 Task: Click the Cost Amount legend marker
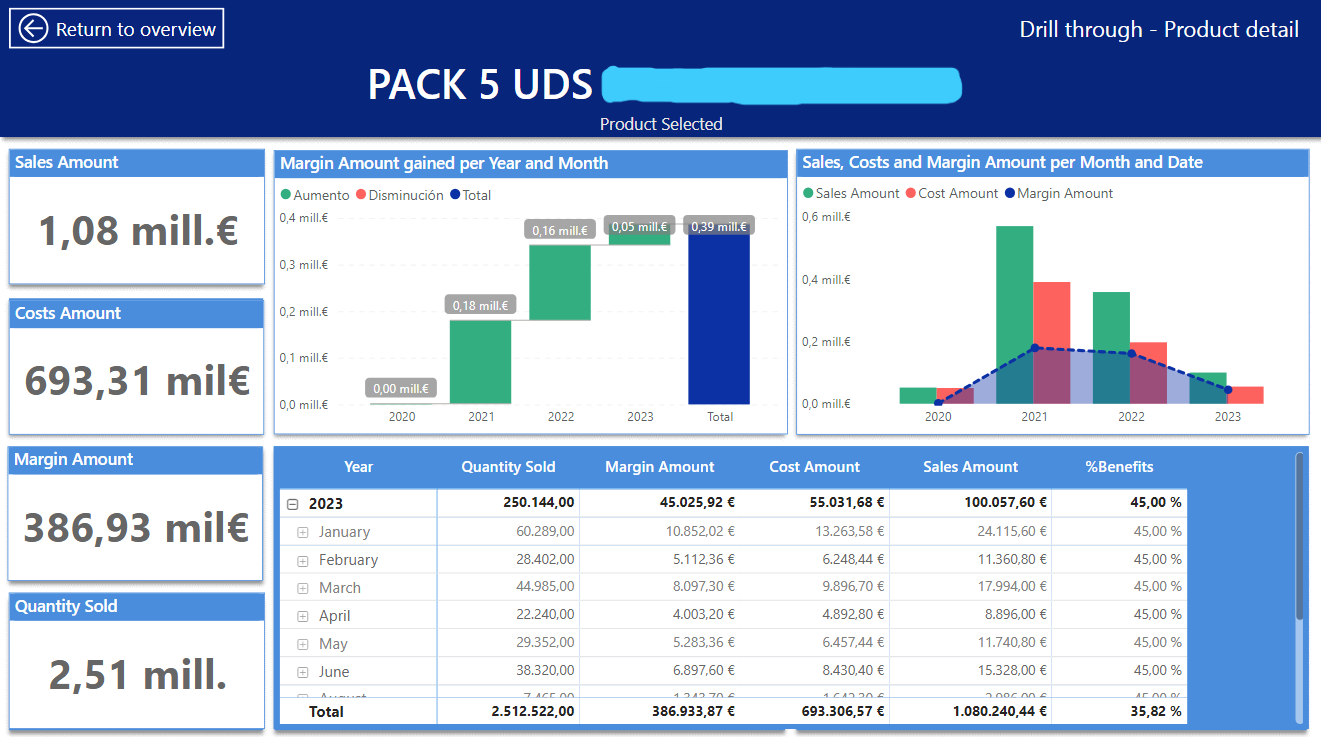tap(911, 194)
